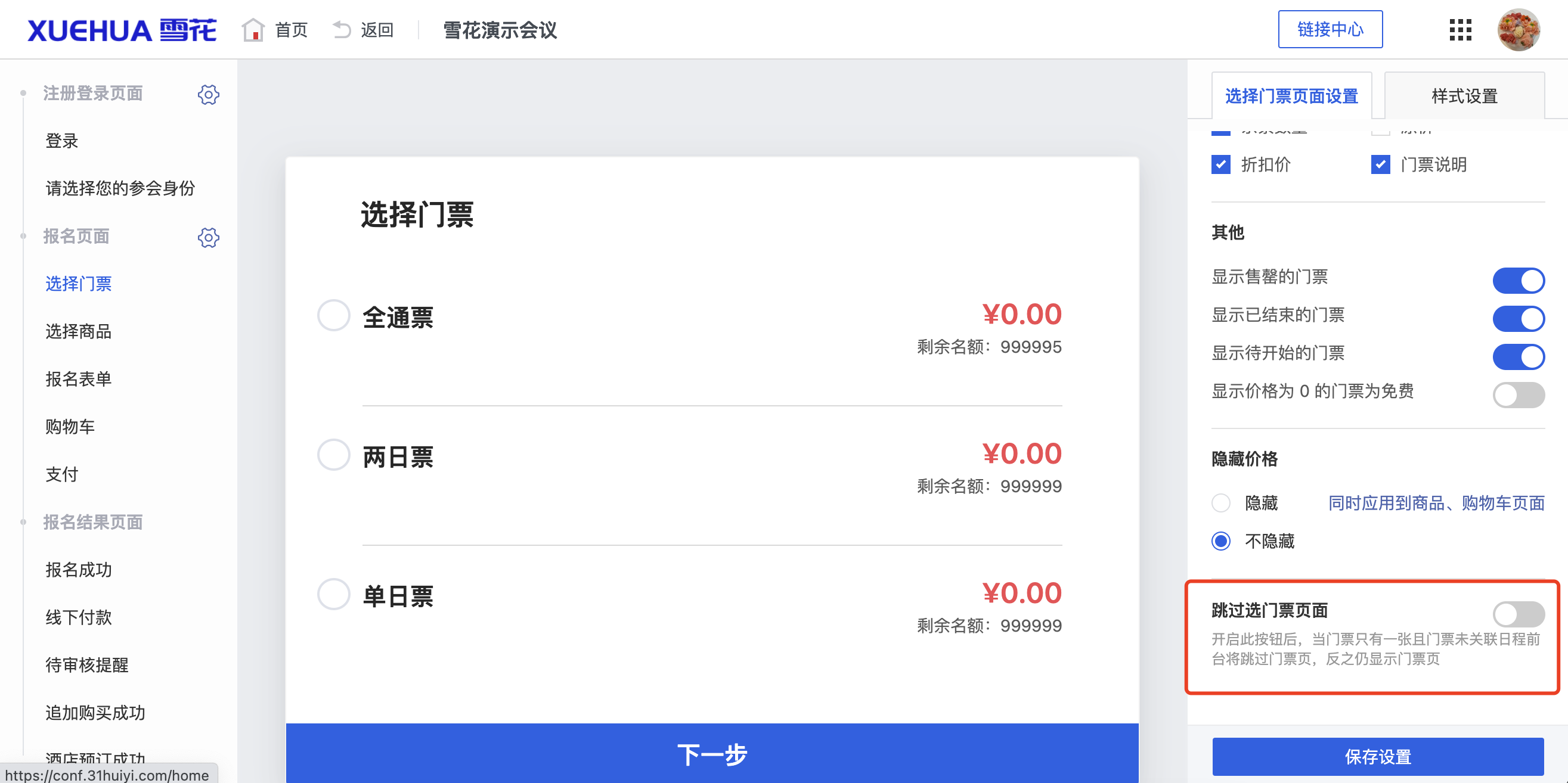Open the 链接中心 panel

point(1331,29)
